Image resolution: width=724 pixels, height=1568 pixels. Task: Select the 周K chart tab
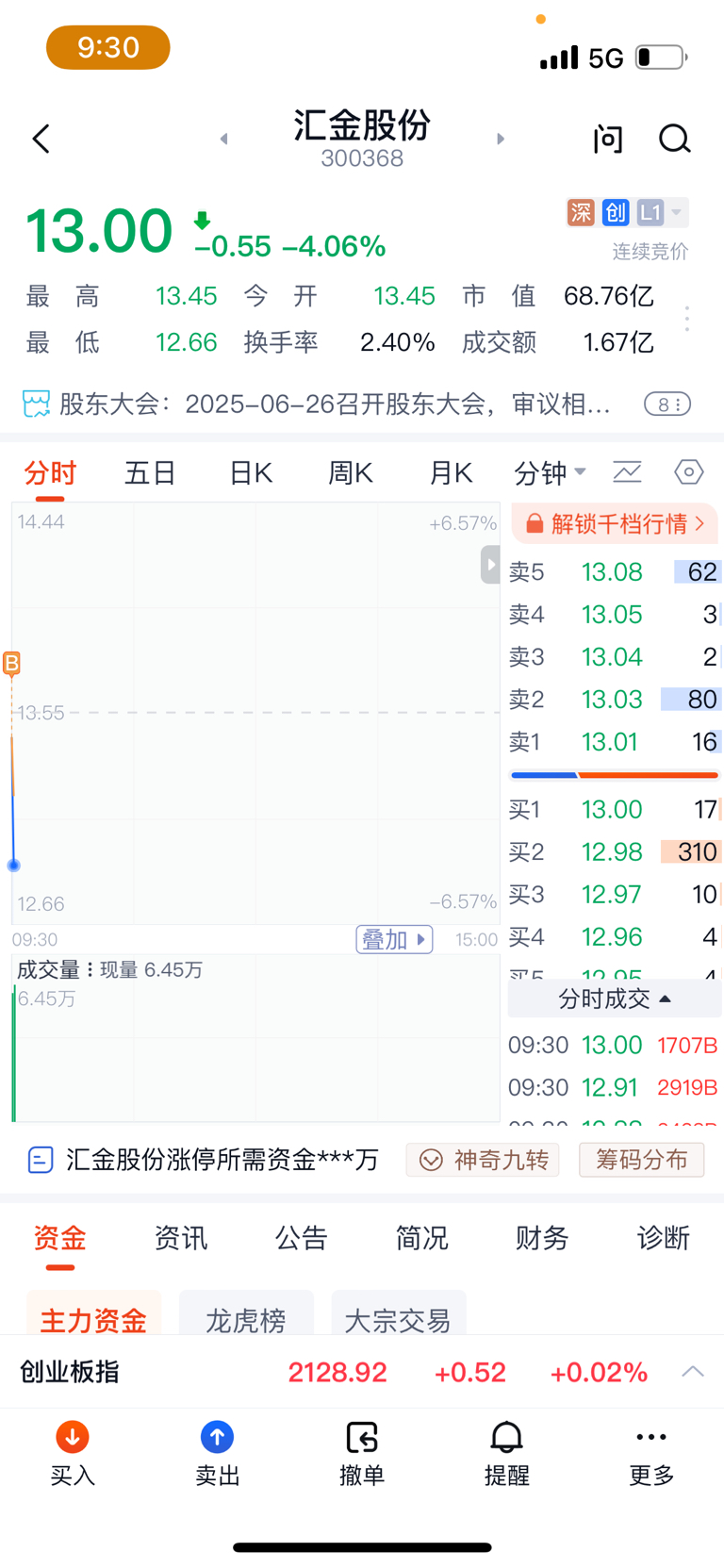(x=350, y=473)
